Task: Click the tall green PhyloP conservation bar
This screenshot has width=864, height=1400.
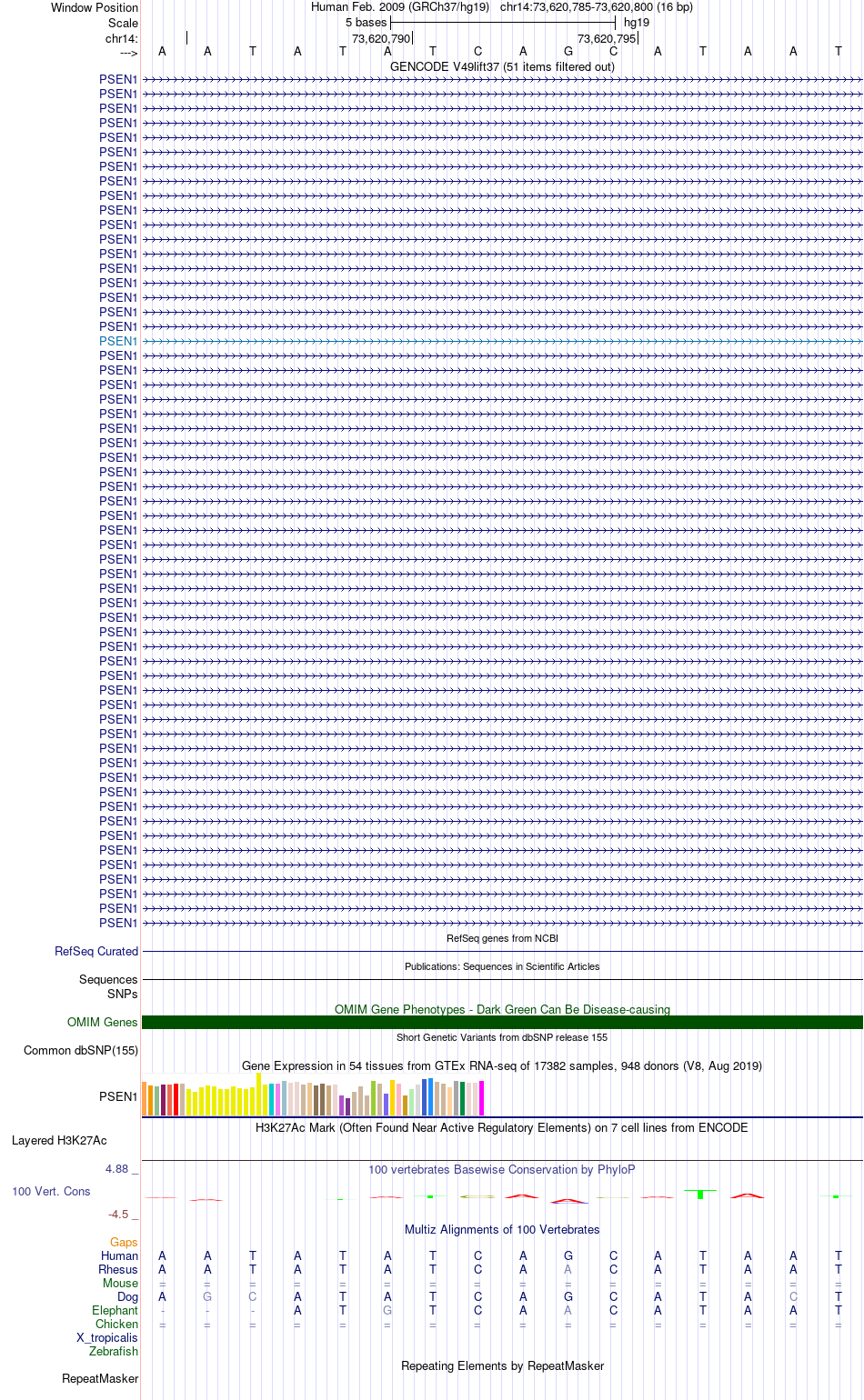Action: click(x=700, y=1194)
